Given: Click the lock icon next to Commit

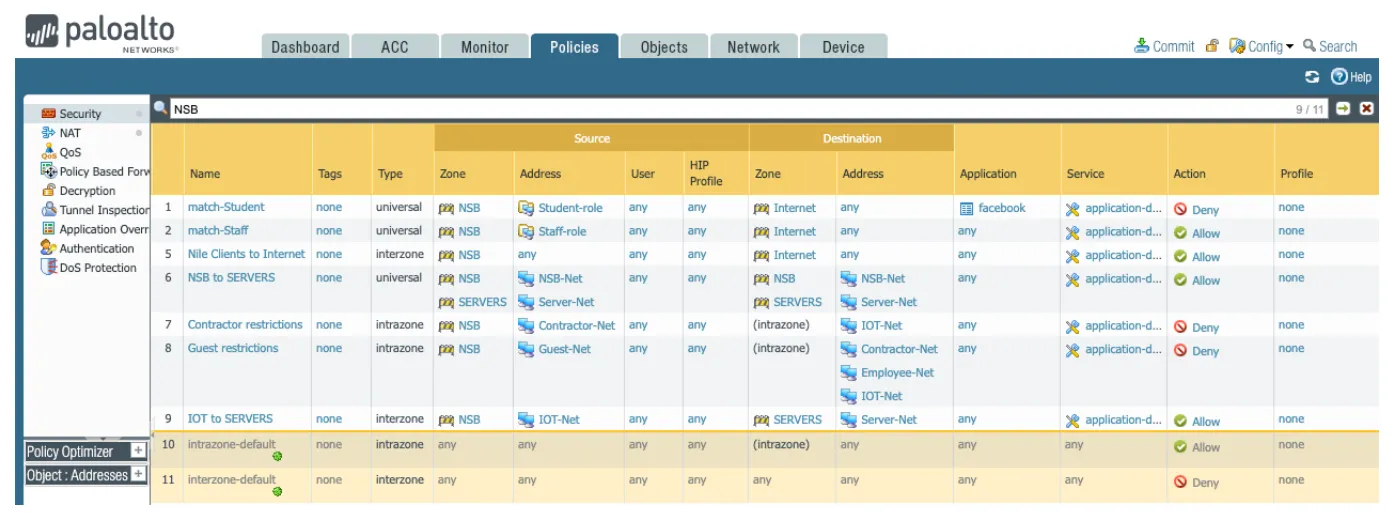Looking at the screenshot, I should 1212,46.
